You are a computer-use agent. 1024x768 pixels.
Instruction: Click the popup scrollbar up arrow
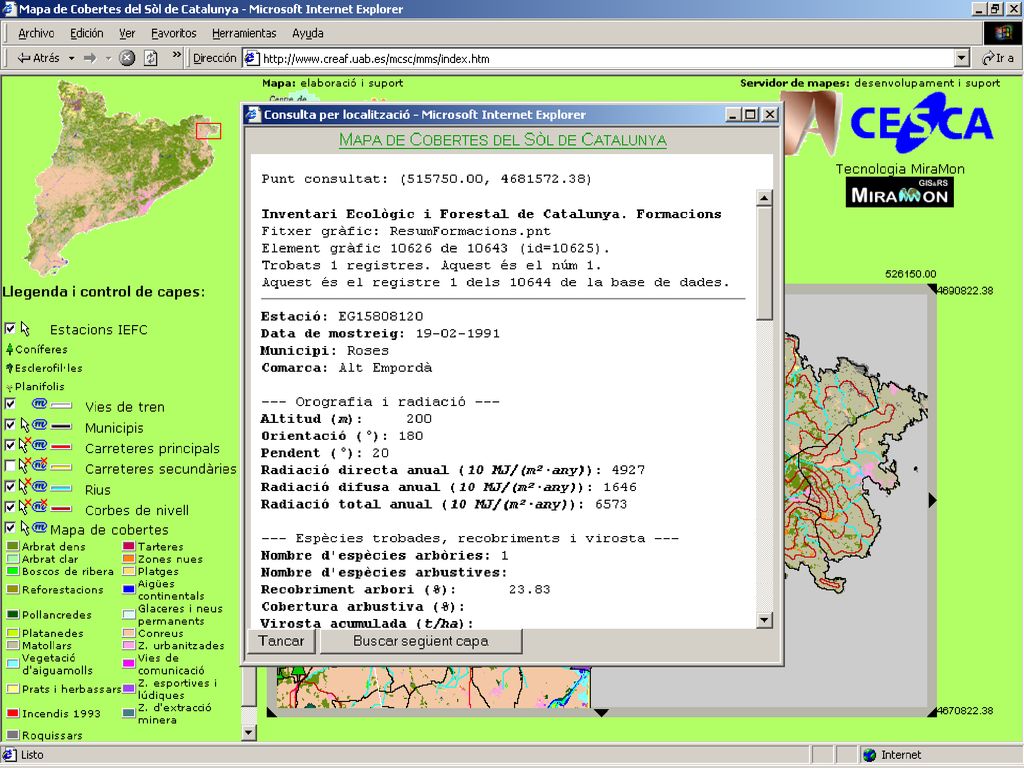click(x=763, y=197)
